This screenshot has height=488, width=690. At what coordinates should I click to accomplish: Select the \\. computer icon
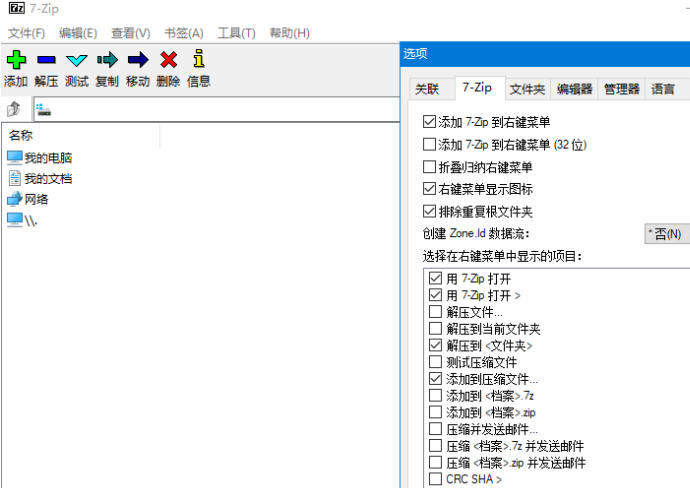coord(15,220)
